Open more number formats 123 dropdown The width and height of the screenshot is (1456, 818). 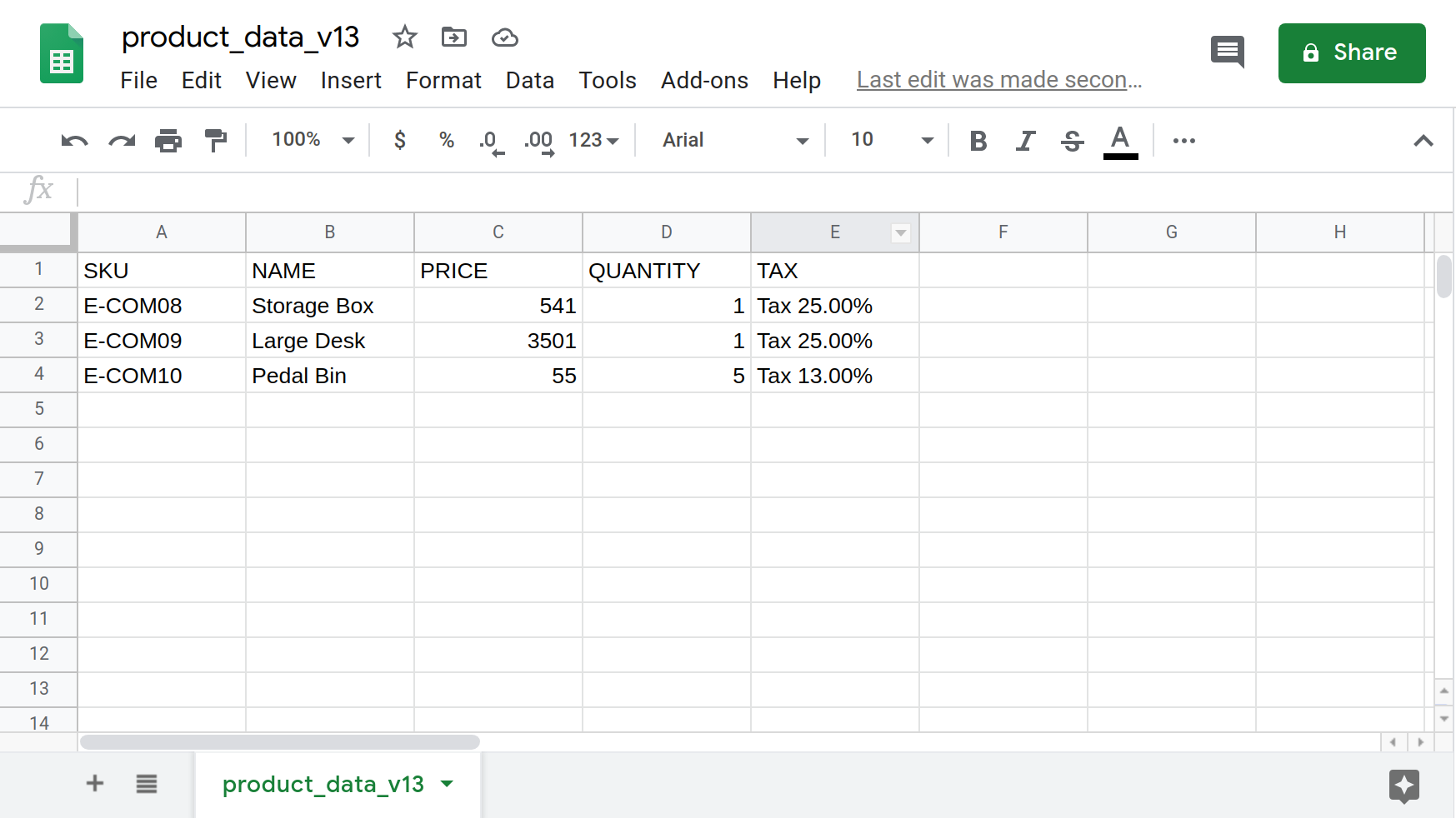click(593, 140)
